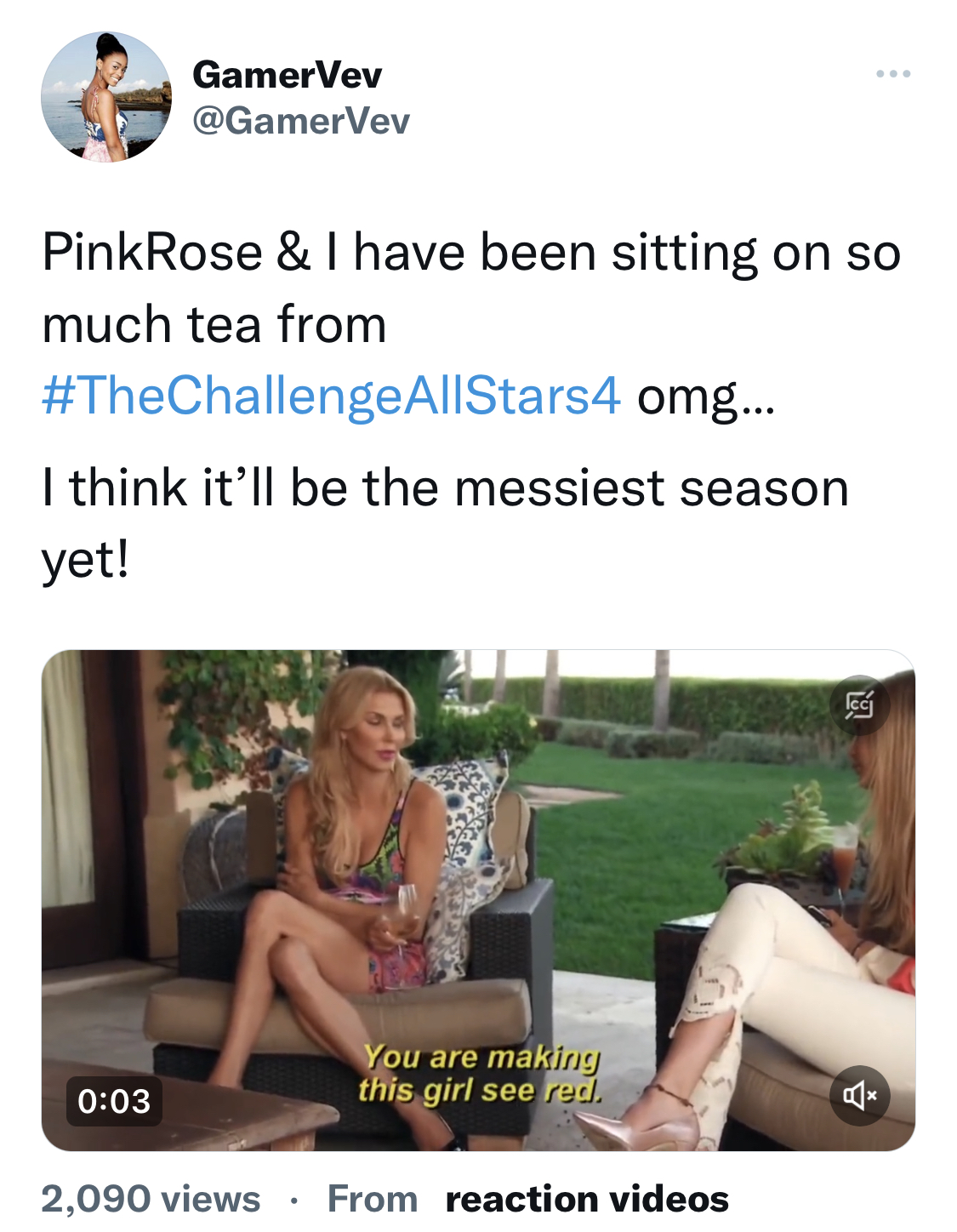Expand tweet options via the ellipsis icon
Image resolution: width=957 pixels, height=1232 pixels.
pos(893,74)
